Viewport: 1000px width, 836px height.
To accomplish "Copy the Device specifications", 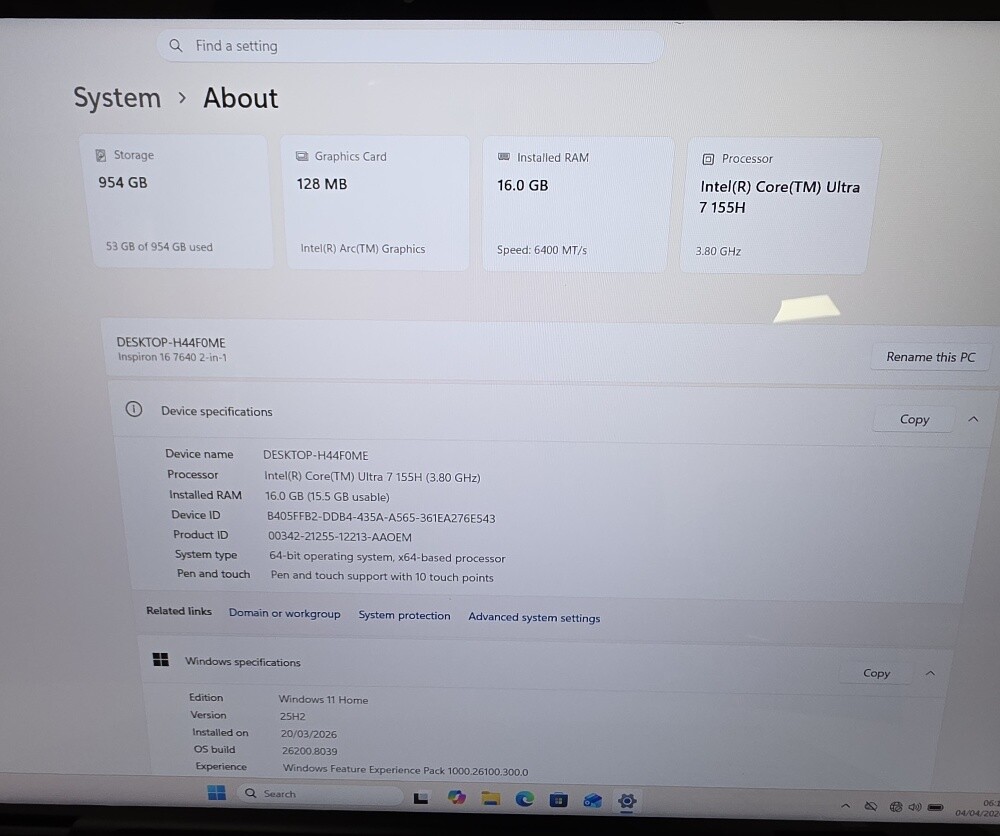I will coord(914,420).
